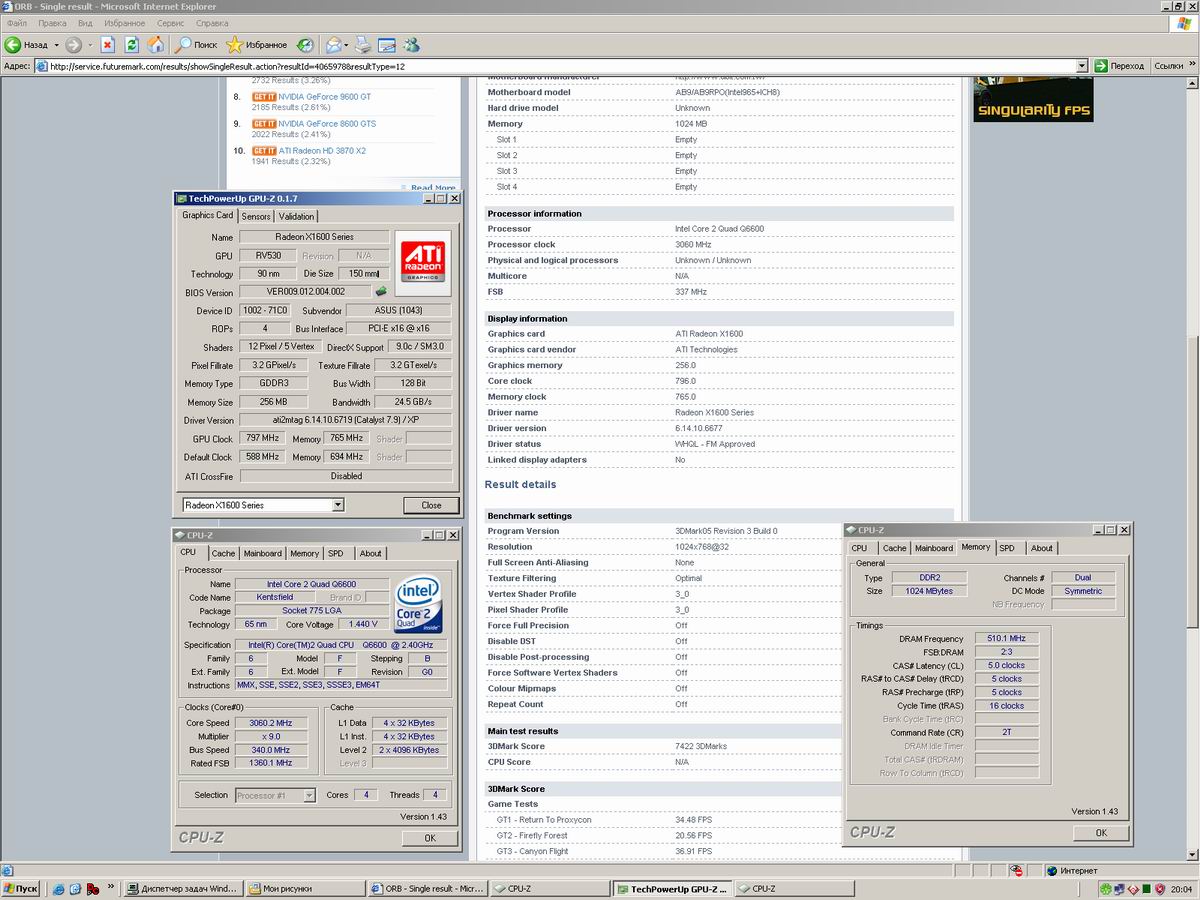Switch to TechPowerUp GPU-Z taskbar button

670,888
